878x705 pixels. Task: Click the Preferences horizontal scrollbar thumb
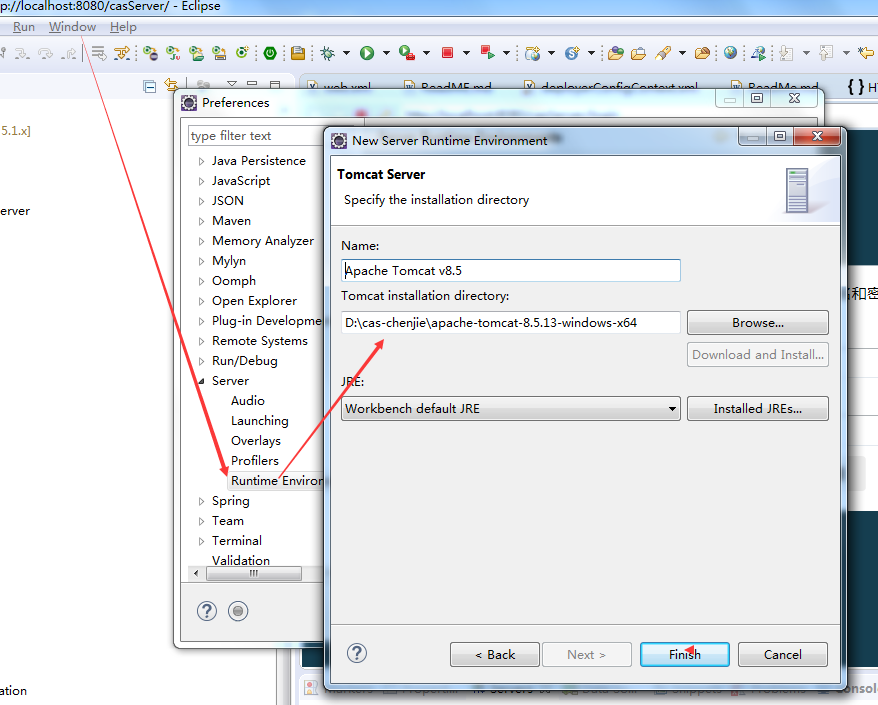(254, 573)
